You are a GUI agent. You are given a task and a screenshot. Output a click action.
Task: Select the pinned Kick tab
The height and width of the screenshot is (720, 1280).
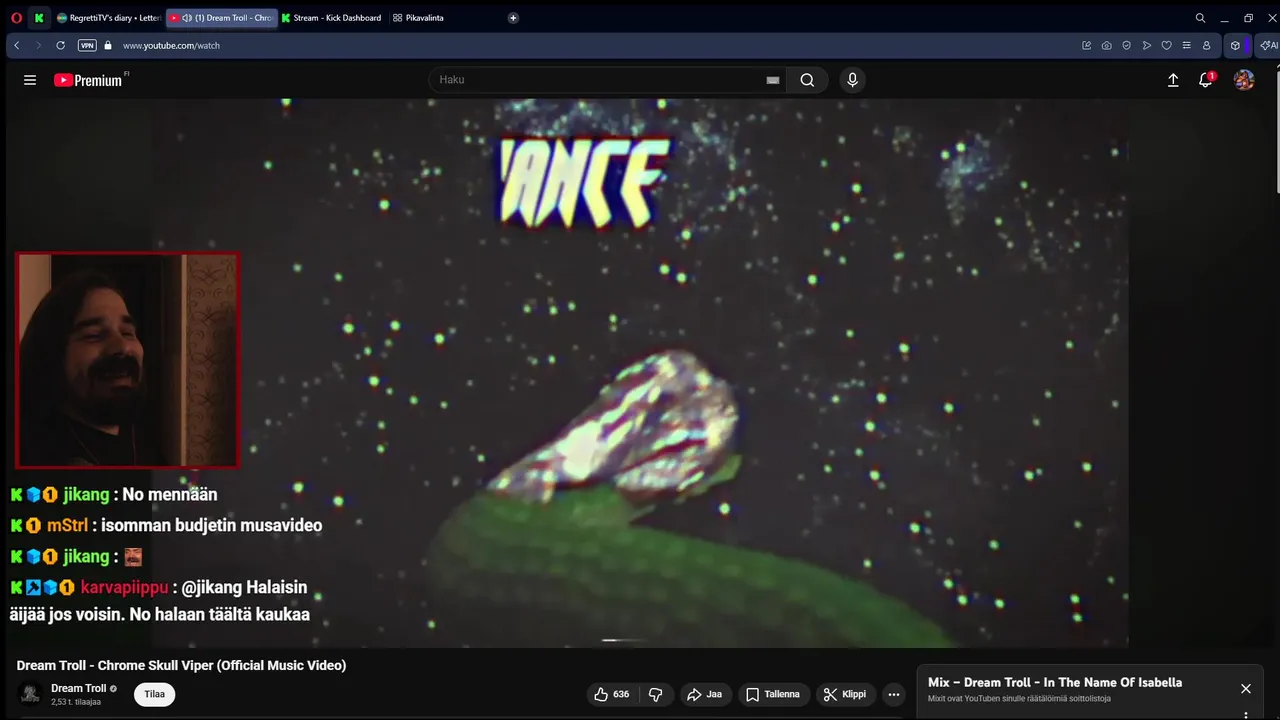click(39, 18)
